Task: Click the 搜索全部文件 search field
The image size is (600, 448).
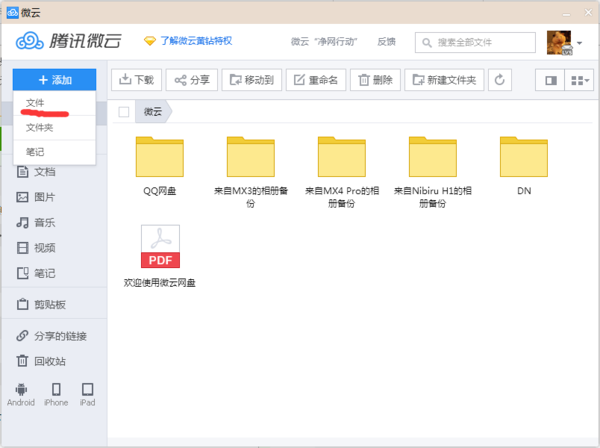Action: coord(475,42)
